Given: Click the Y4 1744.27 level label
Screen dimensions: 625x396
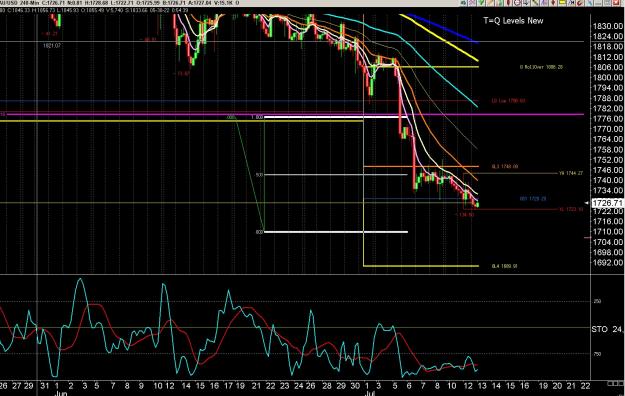Looking at the screenshot, I should coord(571,173).
